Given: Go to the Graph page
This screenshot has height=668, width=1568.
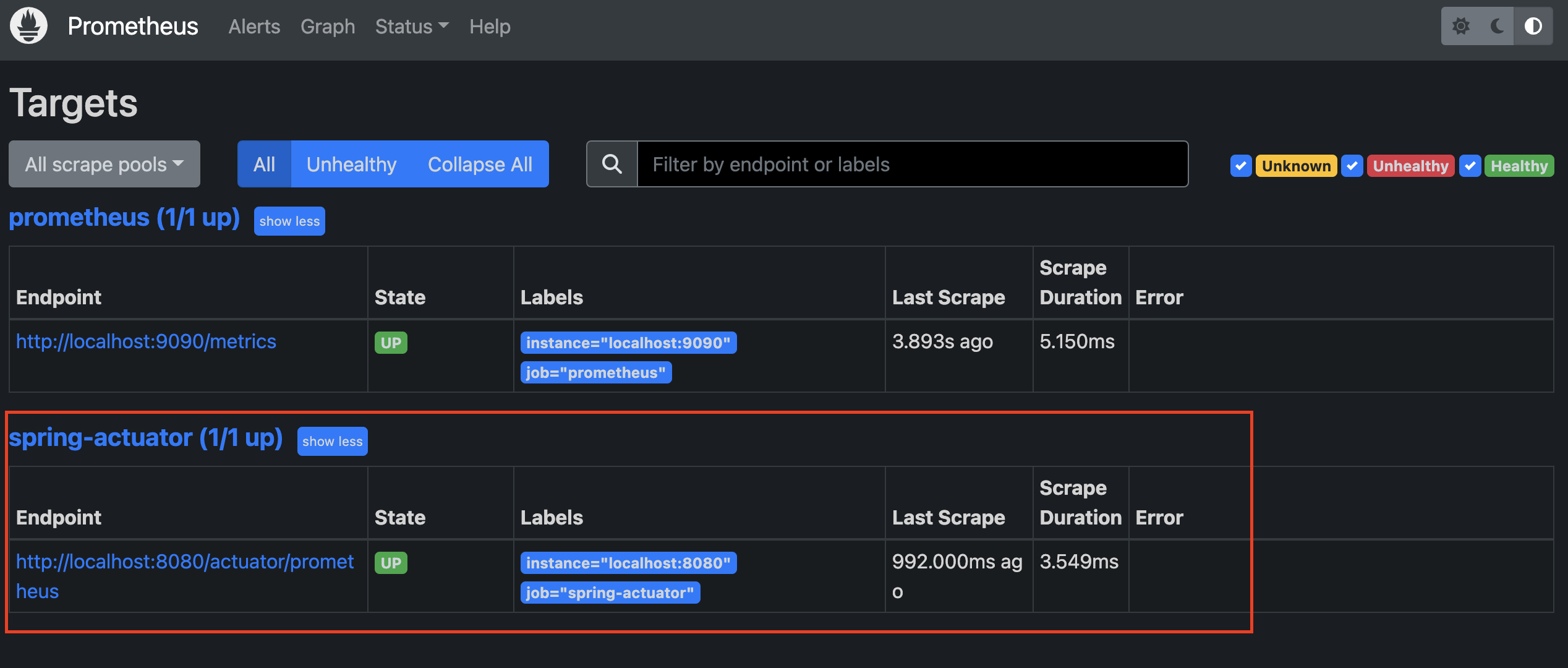Looking at the screenshot, I should point(328,27).
